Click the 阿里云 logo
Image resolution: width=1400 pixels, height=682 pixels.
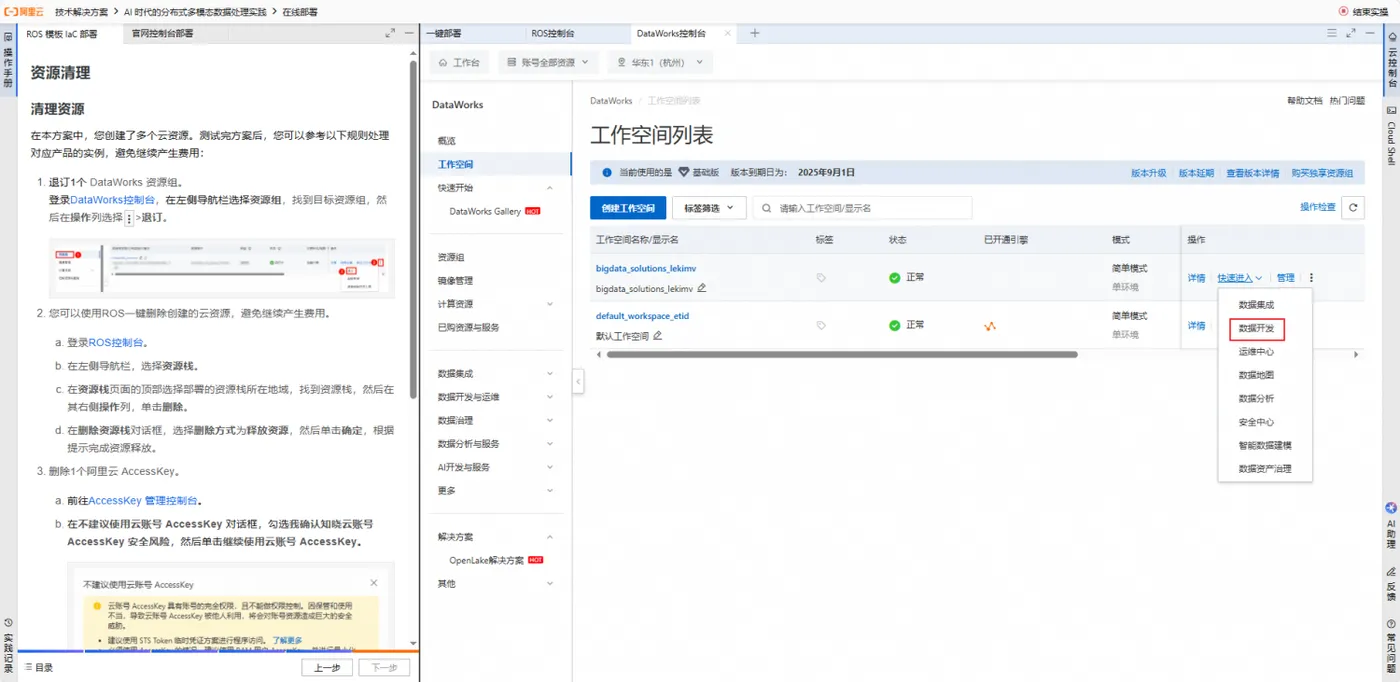24,11
